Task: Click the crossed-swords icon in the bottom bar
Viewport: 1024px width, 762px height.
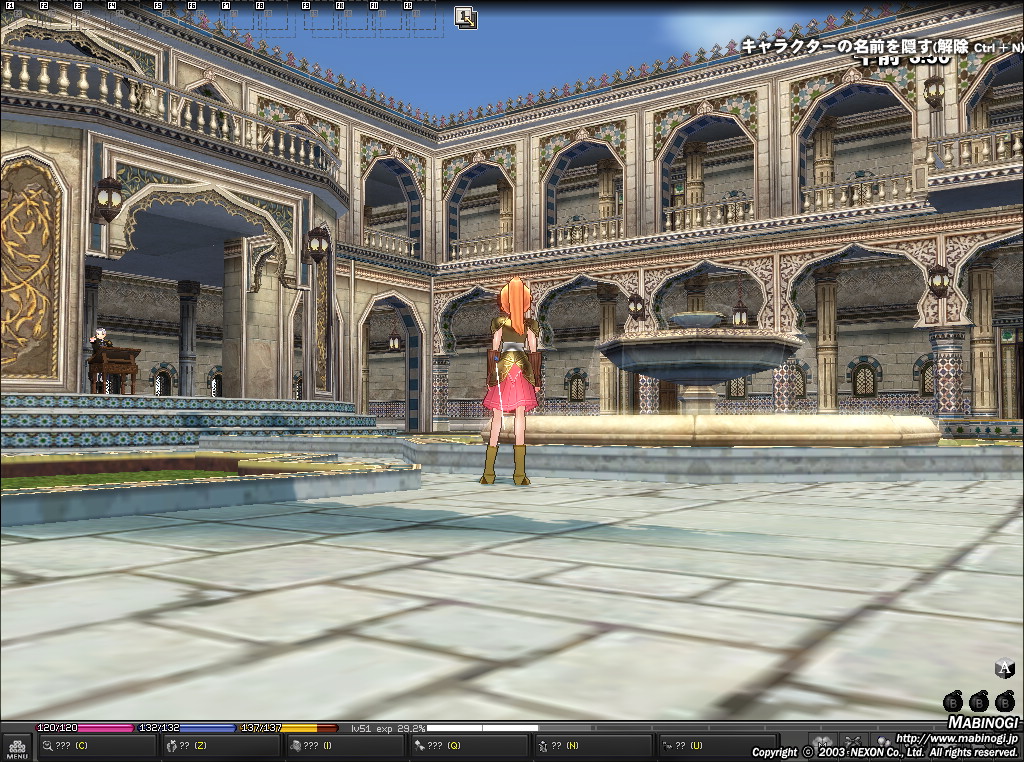Action: pos(853,743)
